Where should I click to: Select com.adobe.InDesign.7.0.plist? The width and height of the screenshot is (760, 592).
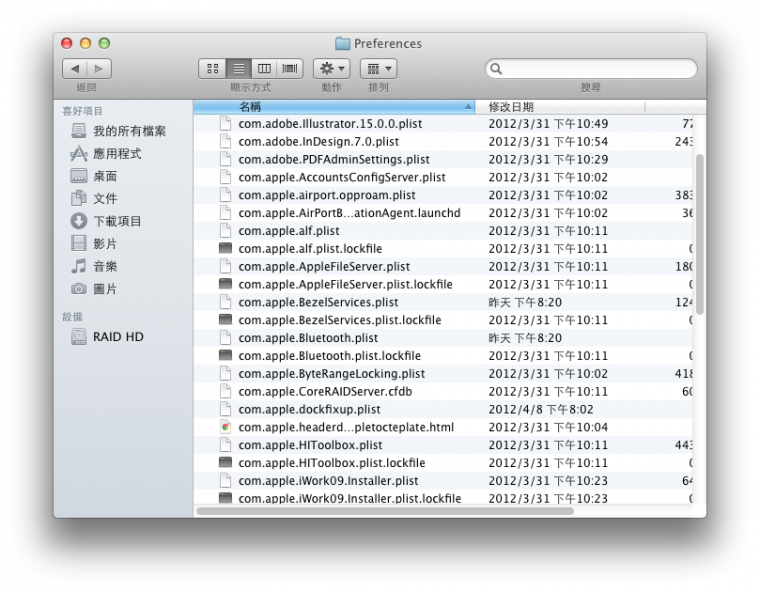318,142
